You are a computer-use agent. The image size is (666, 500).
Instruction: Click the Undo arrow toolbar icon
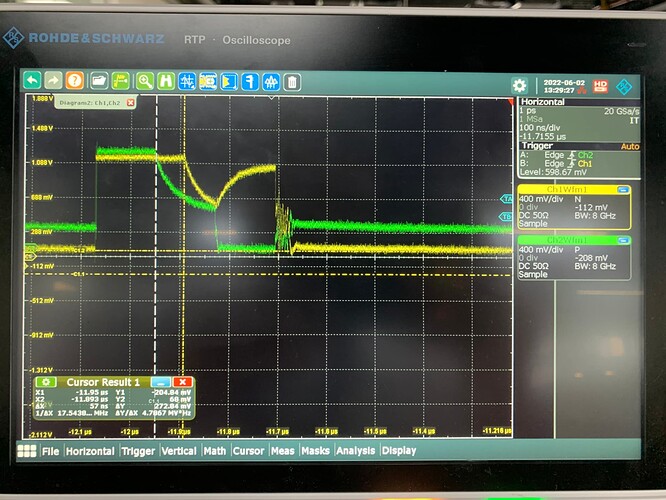(33, 81)
